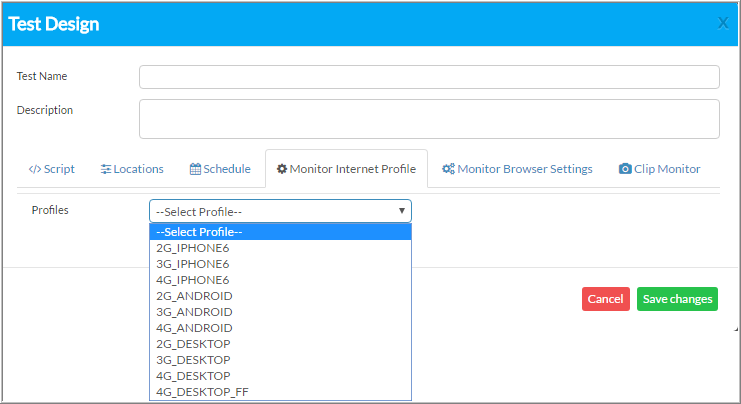Click the gear icon on Monitor Internet Profile
Image resolution: width=741 pixels, height=404 pixels.
[x=282, y=169]
